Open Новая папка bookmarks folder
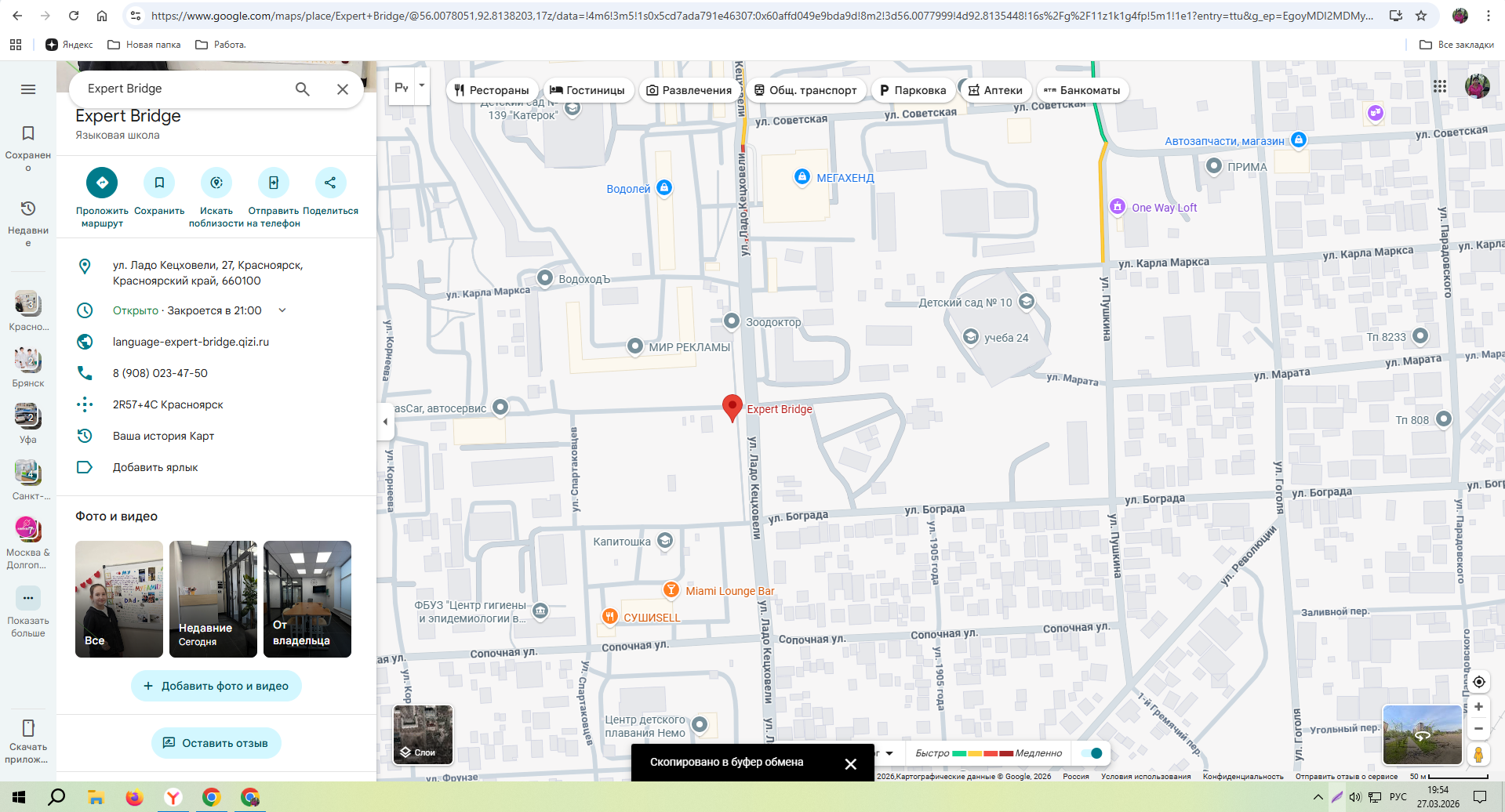 pos(144,45)
